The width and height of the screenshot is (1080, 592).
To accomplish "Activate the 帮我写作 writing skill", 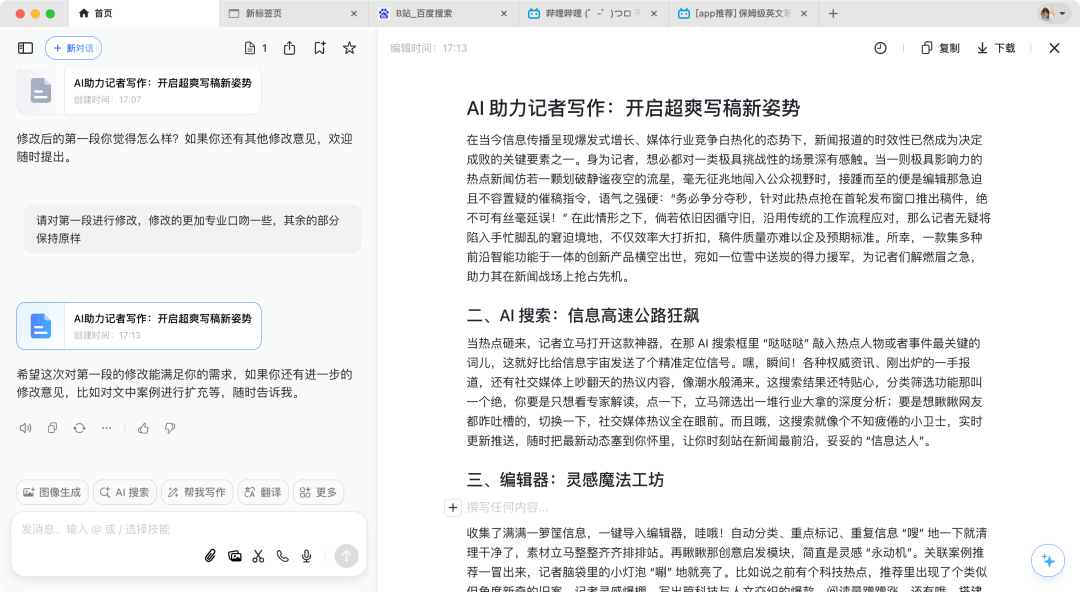I will [x=196, y=492].
